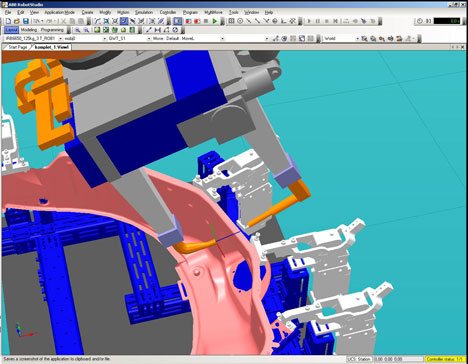Image resolution: width=468 pixels, height=364 pixels.
Task: Click the greyed simulation play icon
Action: coord(309,21)
